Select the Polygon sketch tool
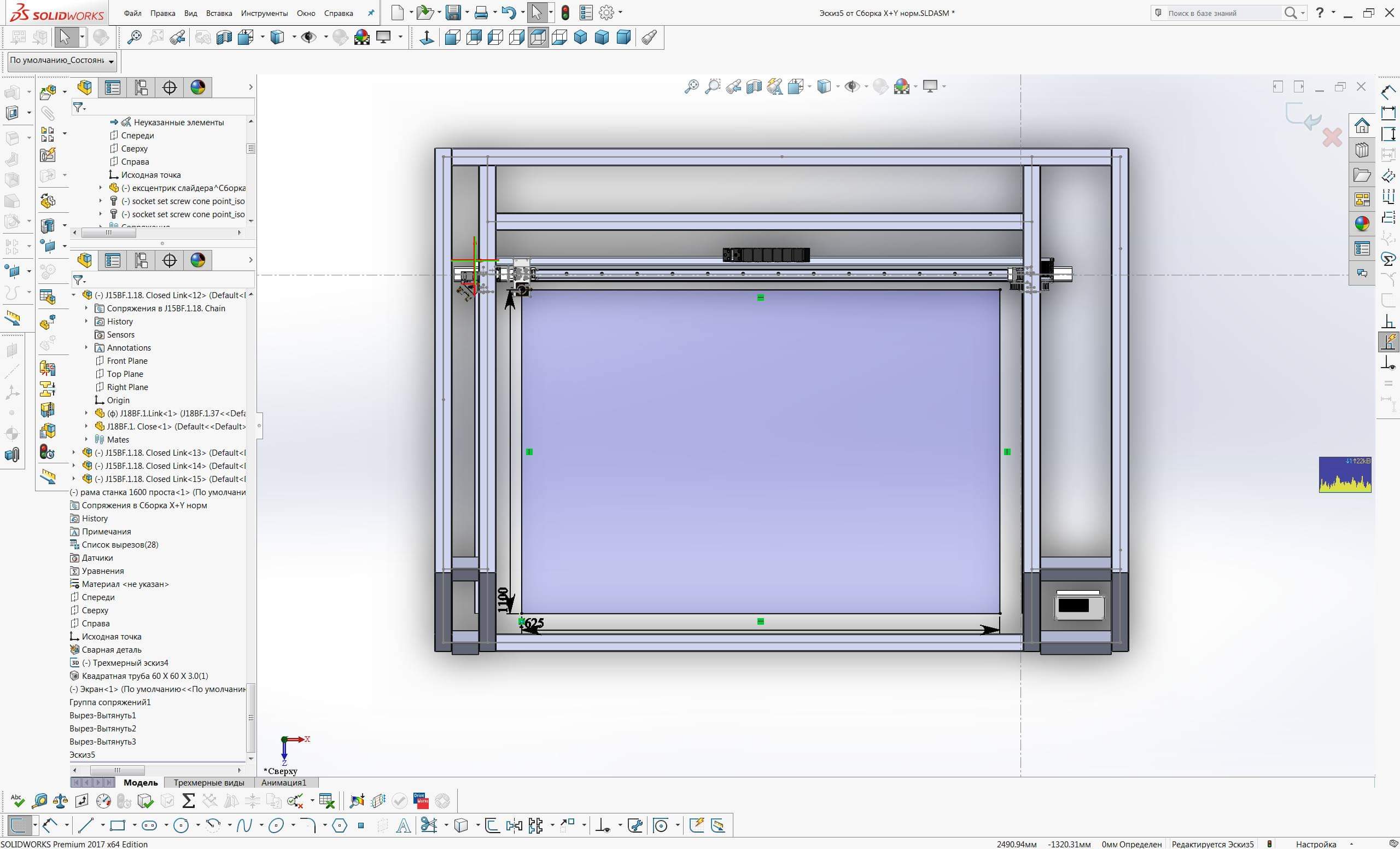This screenshot has height=849, width=1400. (340, 825)
